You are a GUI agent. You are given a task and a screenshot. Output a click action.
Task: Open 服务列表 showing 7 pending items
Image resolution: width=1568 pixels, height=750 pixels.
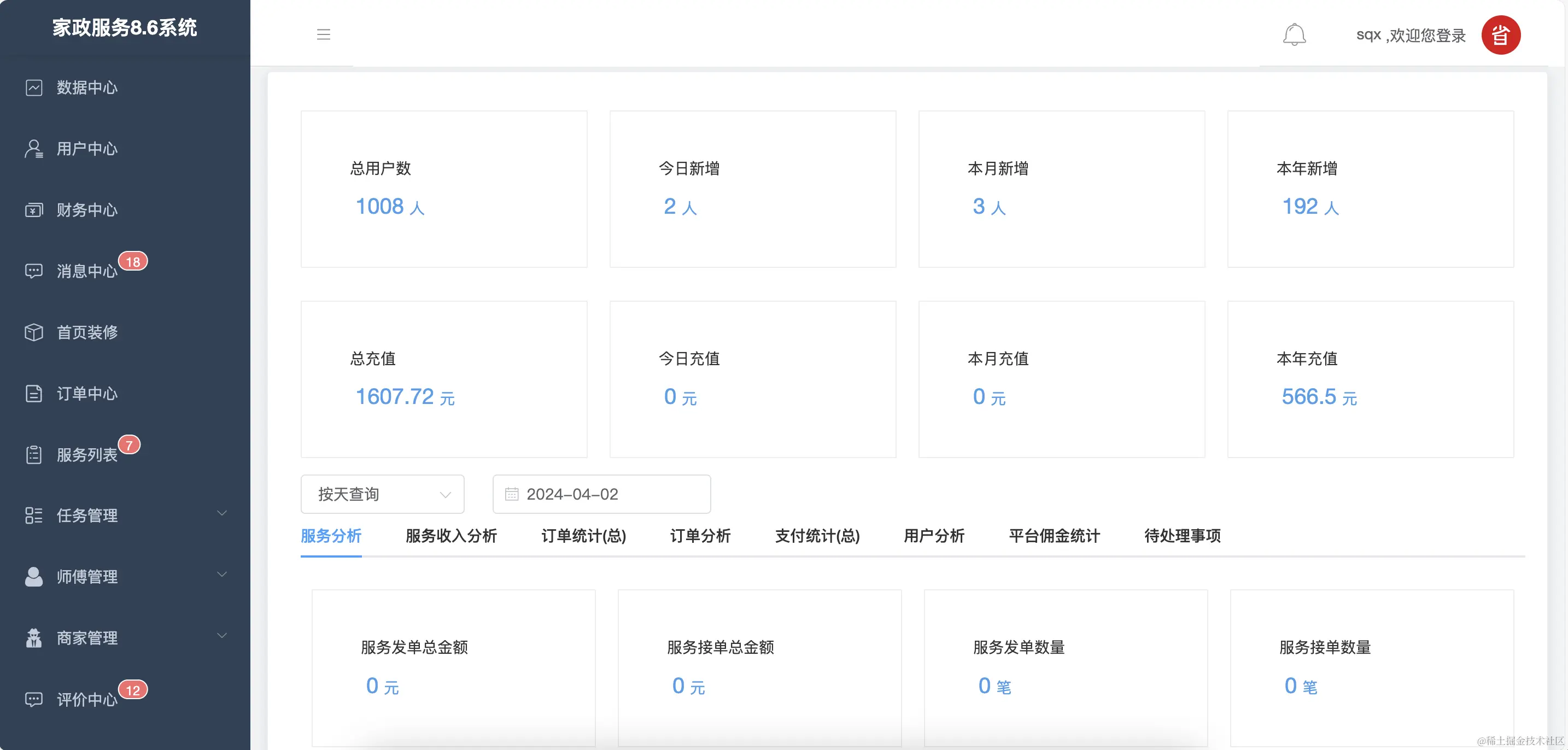point(87,455)
